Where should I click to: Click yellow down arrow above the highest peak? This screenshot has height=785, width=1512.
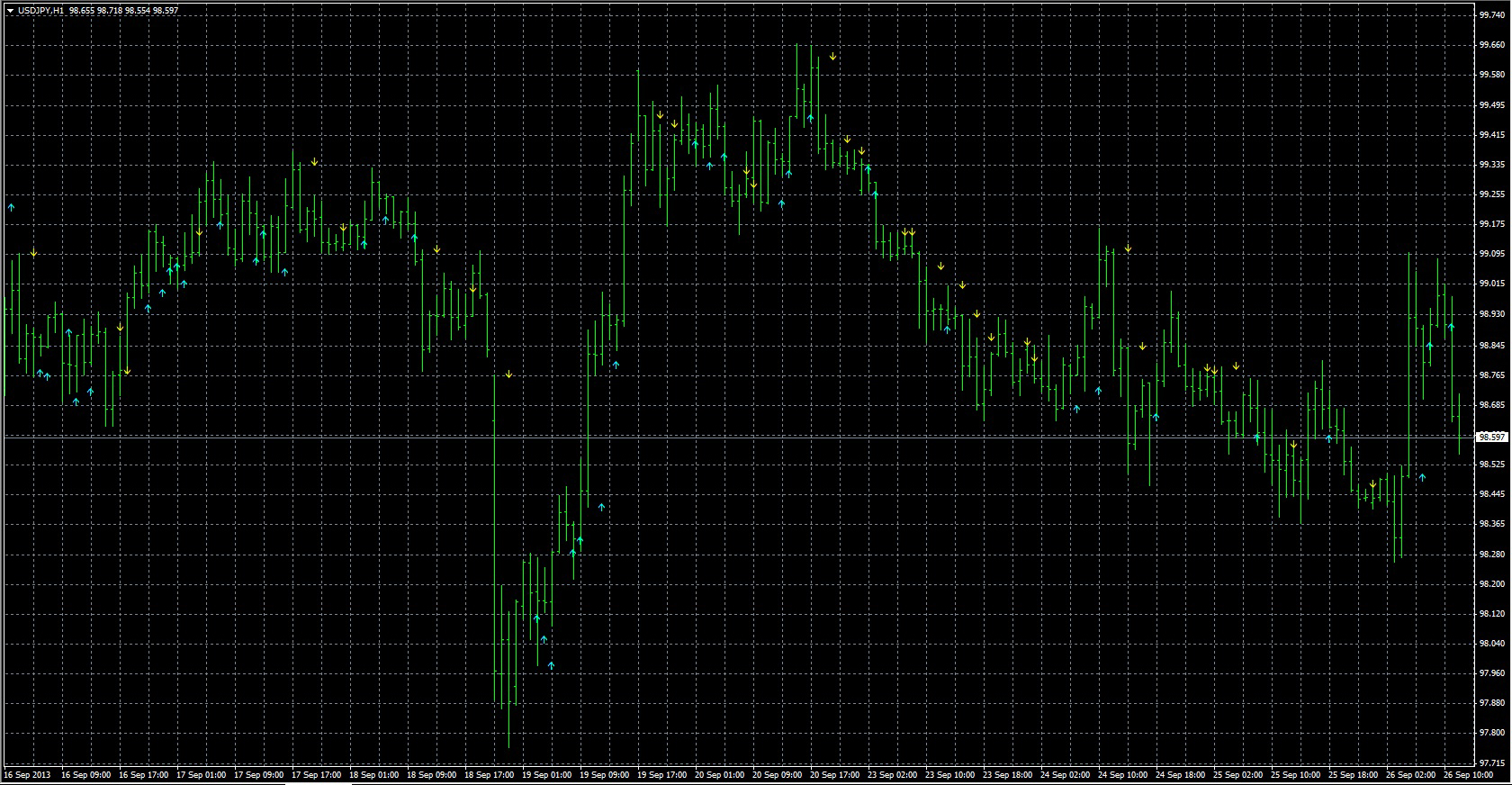pyautogui.click(x=833, y=57)
